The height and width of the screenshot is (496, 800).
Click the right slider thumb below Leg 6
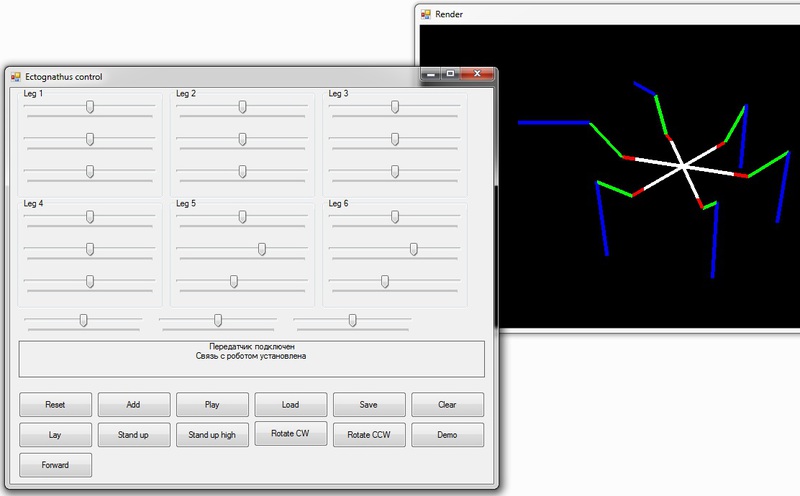click(353, 320)
